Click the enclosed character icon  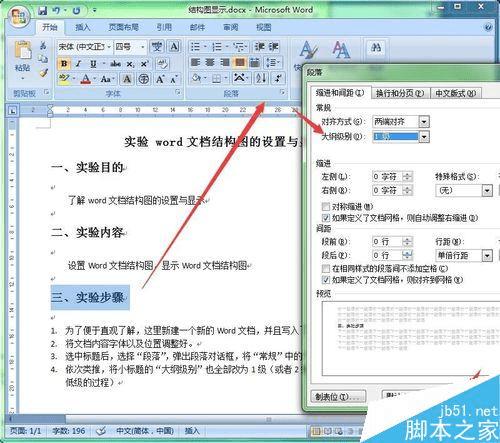pos(144,79)
